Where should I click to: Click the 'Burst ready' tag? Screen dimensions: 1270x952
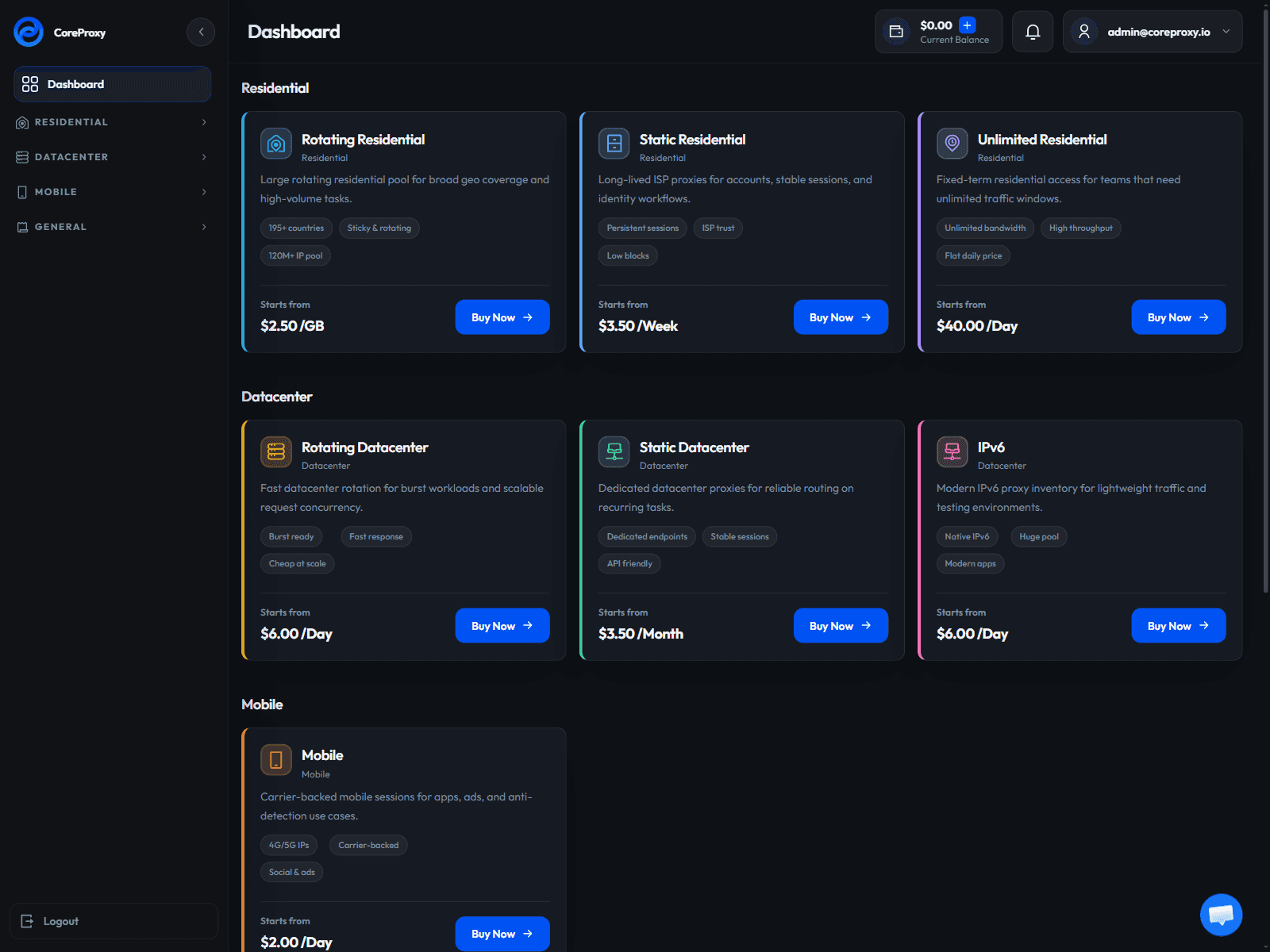click(x=291, y=537)
